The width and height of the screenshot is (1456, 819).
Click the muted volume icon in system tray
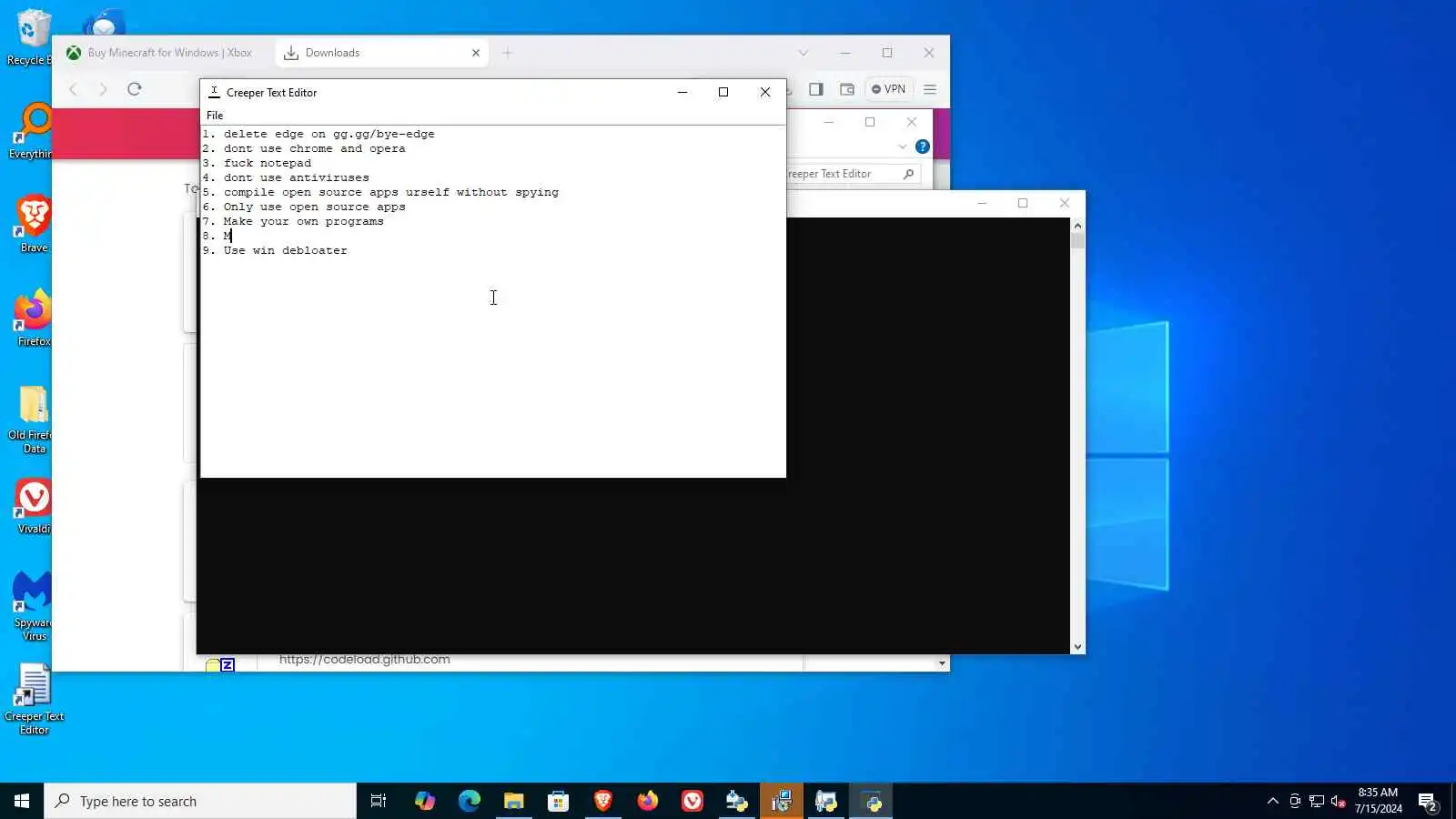tap(1339, 801)
